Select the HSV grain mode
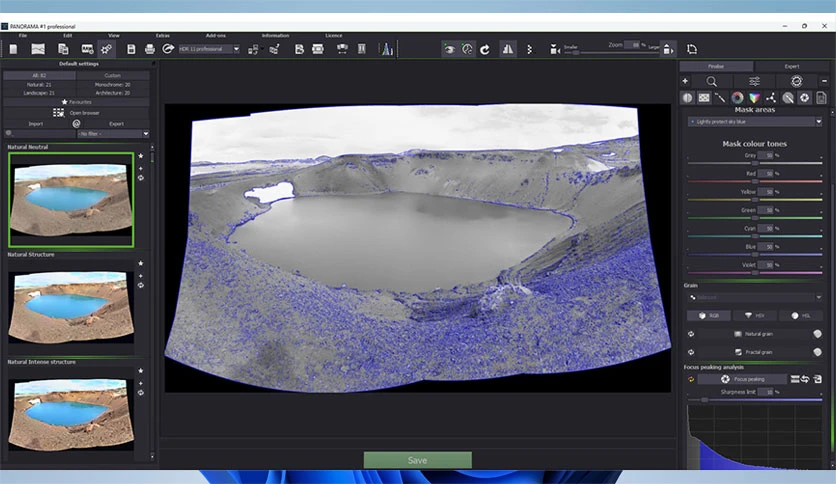This screenshot has width=836, height=484. [754, 316]
